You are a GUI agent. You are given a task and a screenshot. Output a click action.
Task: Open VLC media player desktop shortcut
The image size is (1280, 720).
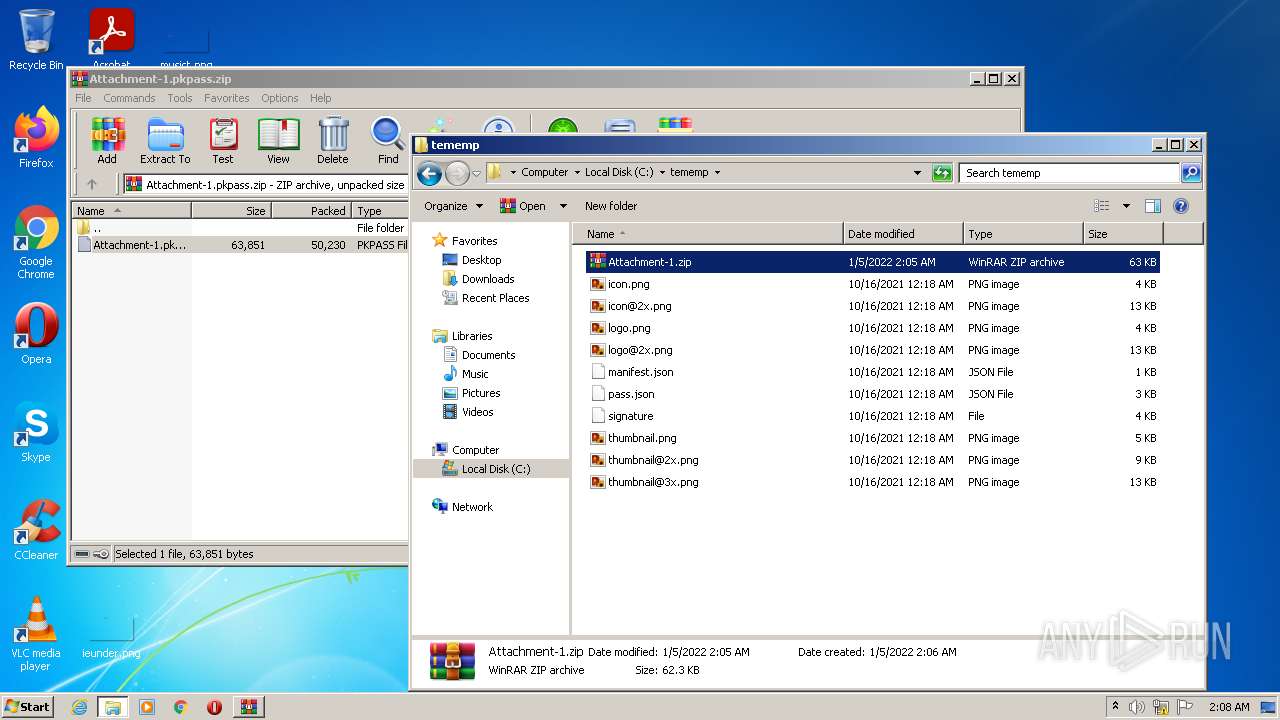point(36,634)
